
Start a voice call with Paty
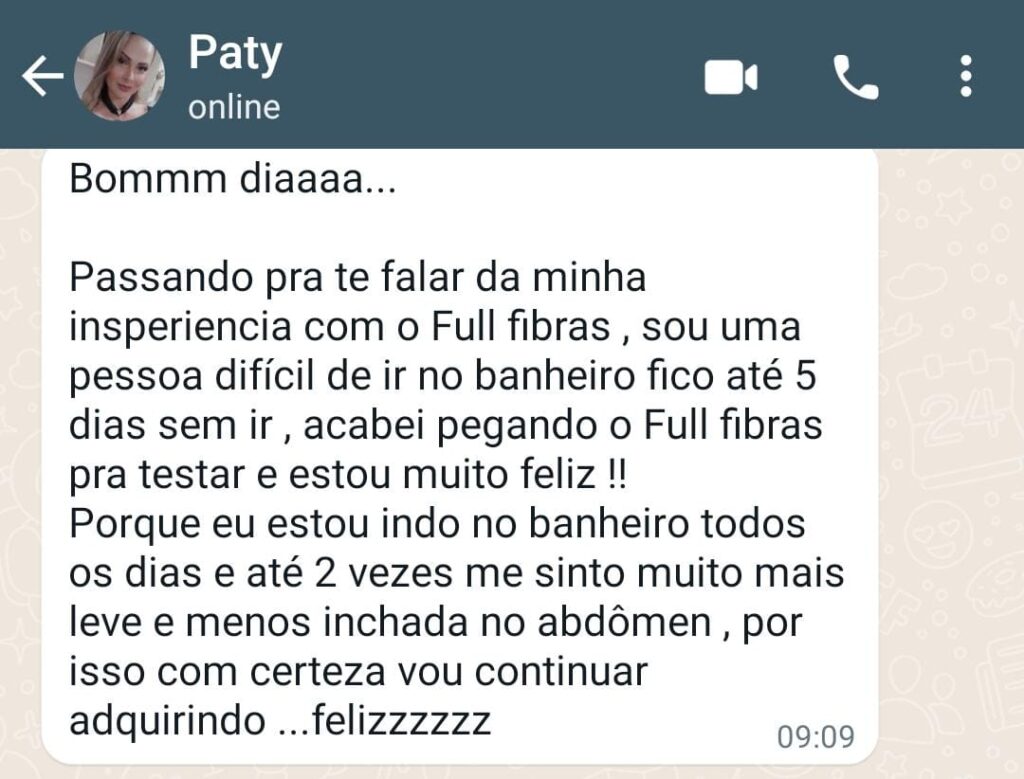click(856, 77)
